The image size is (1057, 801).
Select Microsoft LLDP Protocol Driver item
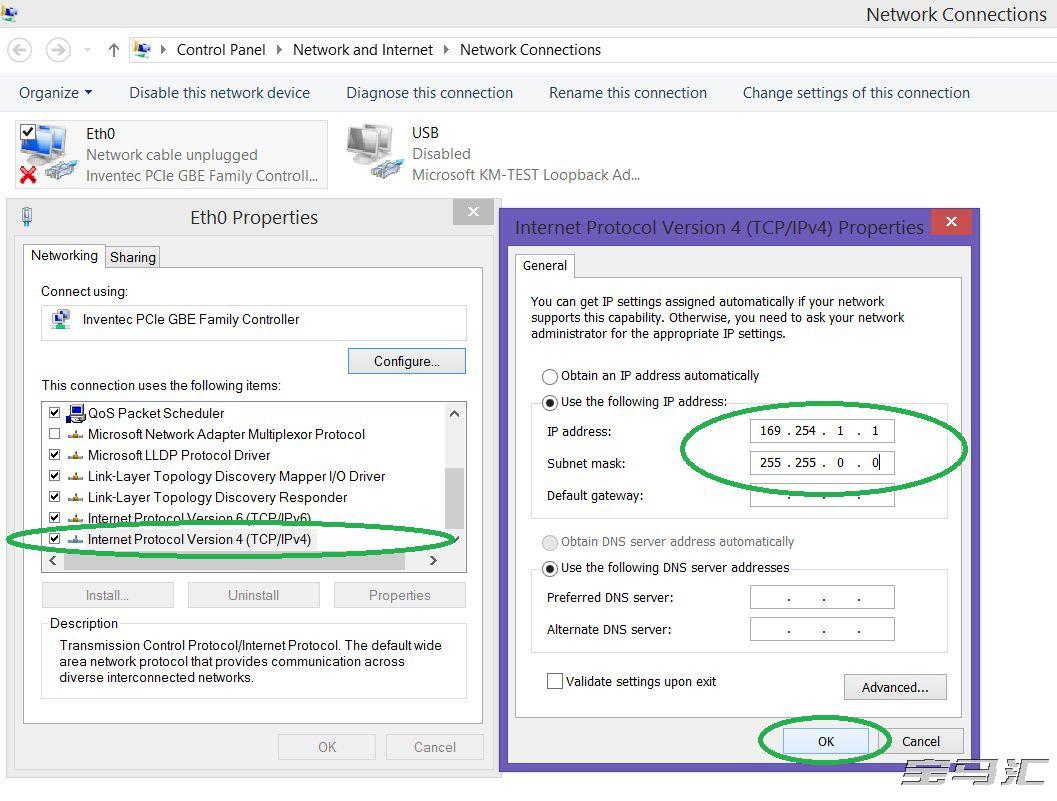[x=179, y=455]
